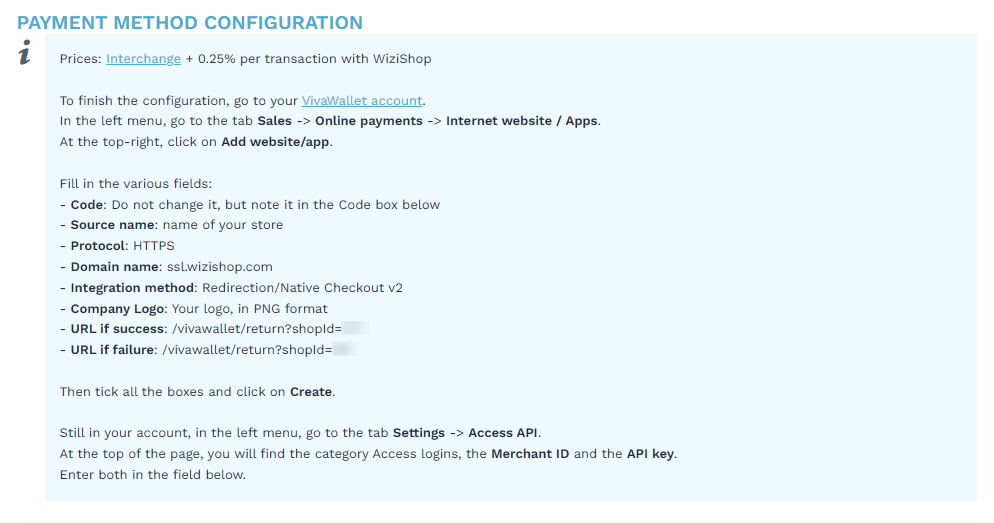Click the bold 'Code' field label
Screen dimensions: 994x523
(x=87, y=204)
